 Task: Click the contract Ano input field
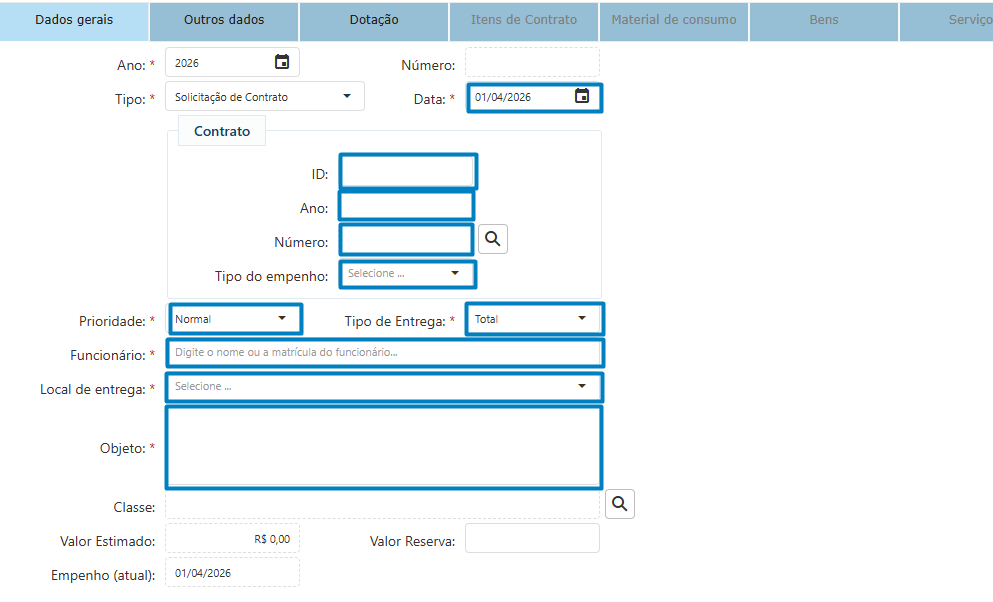(406, 206)
